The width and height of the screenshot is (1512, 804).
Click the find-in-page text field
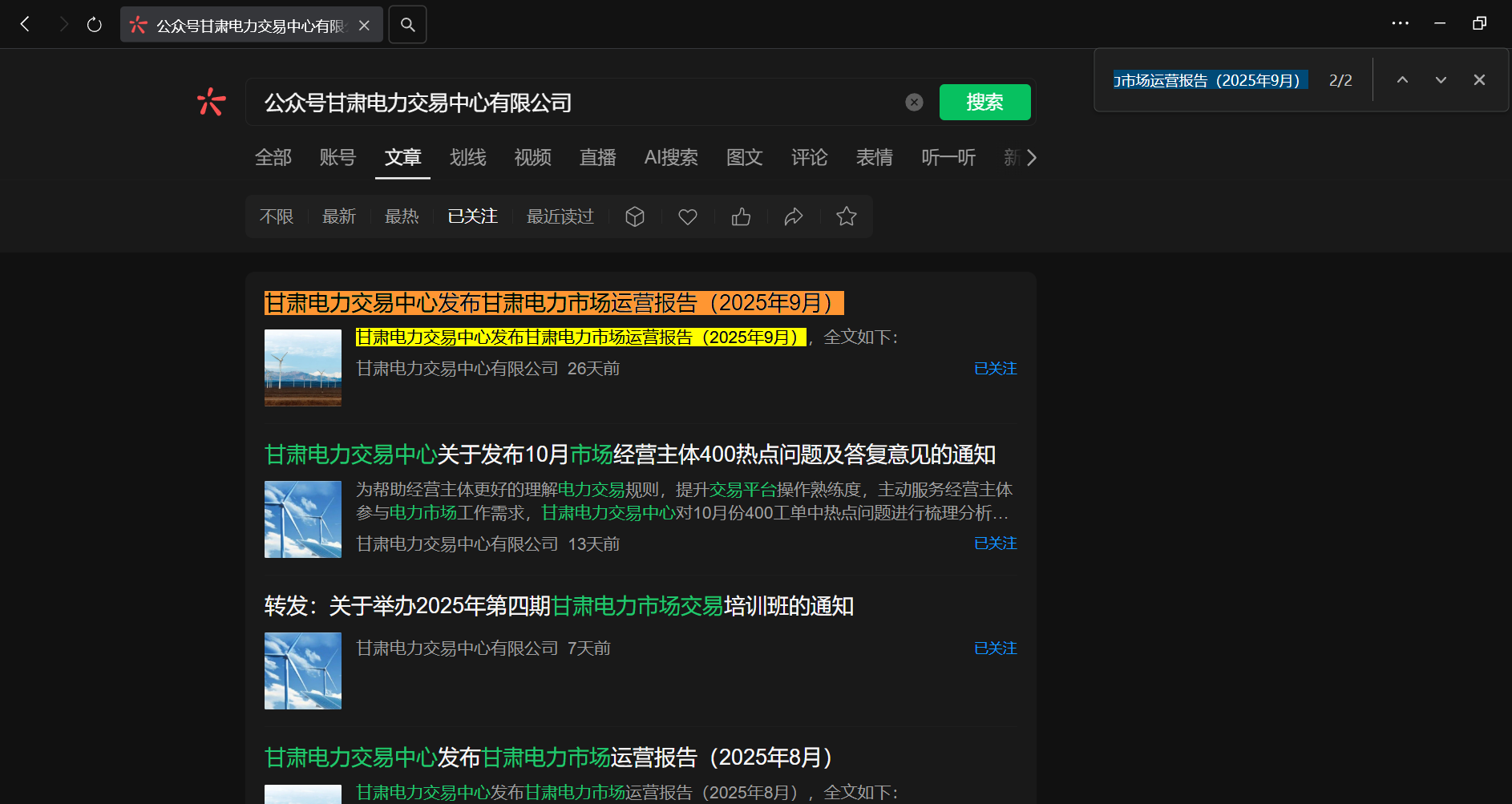click(1211, 80)
